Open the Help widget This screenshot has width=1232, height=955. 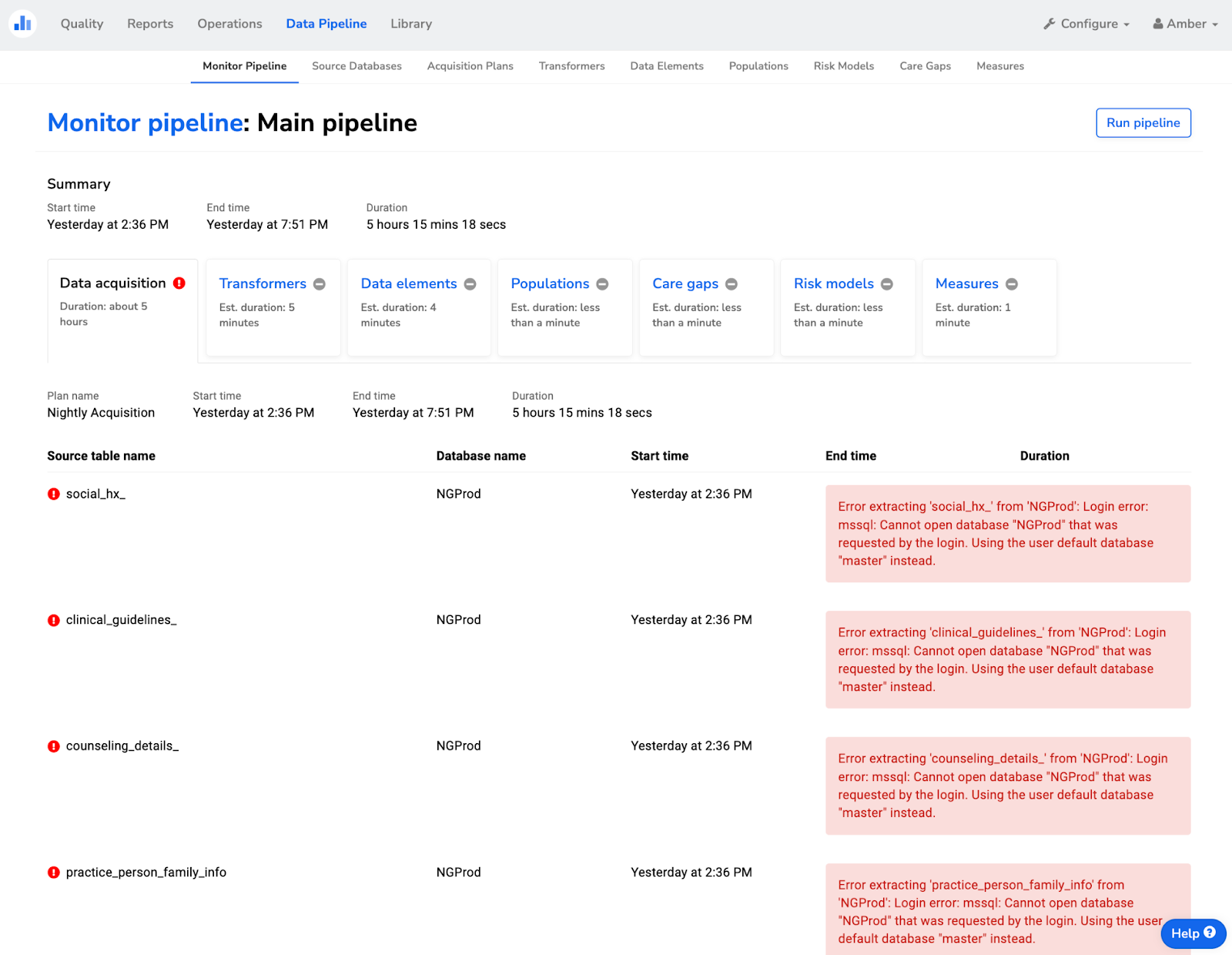coord(1192,933)
